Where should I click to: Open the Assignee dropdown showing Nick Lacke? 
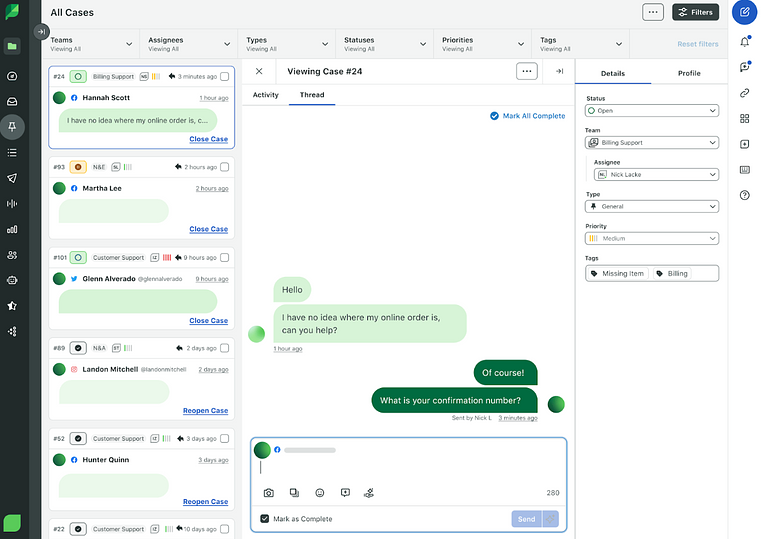(656, 174)
